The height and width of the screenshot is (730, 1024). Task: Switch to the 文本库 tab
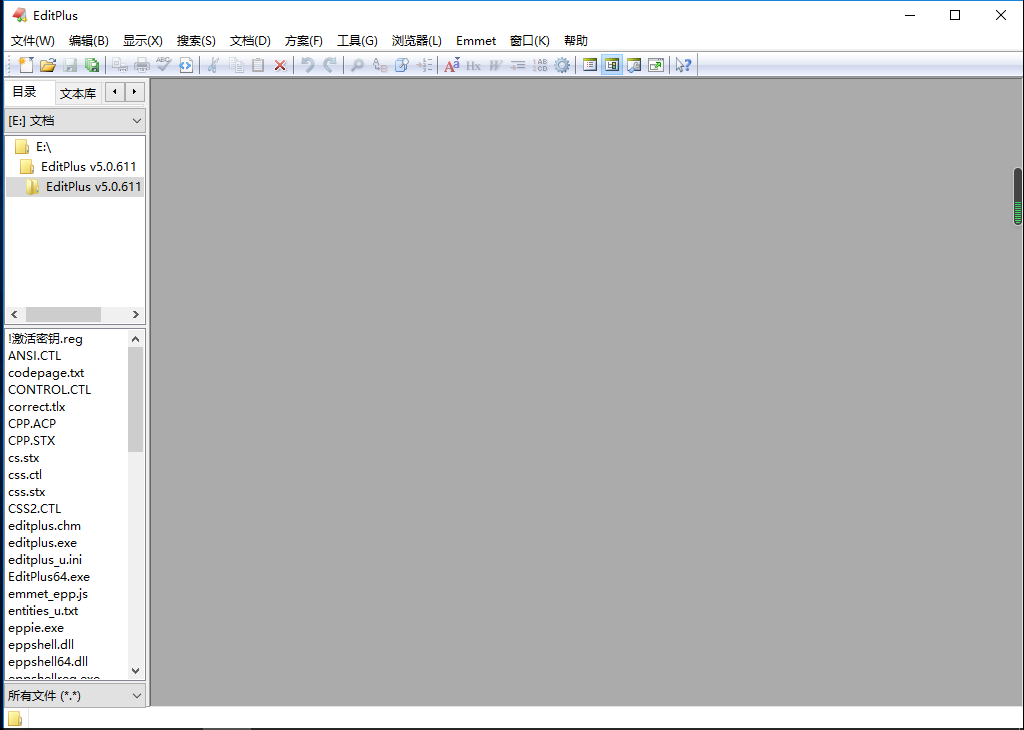pyautogui.click(x=78, y=92)
